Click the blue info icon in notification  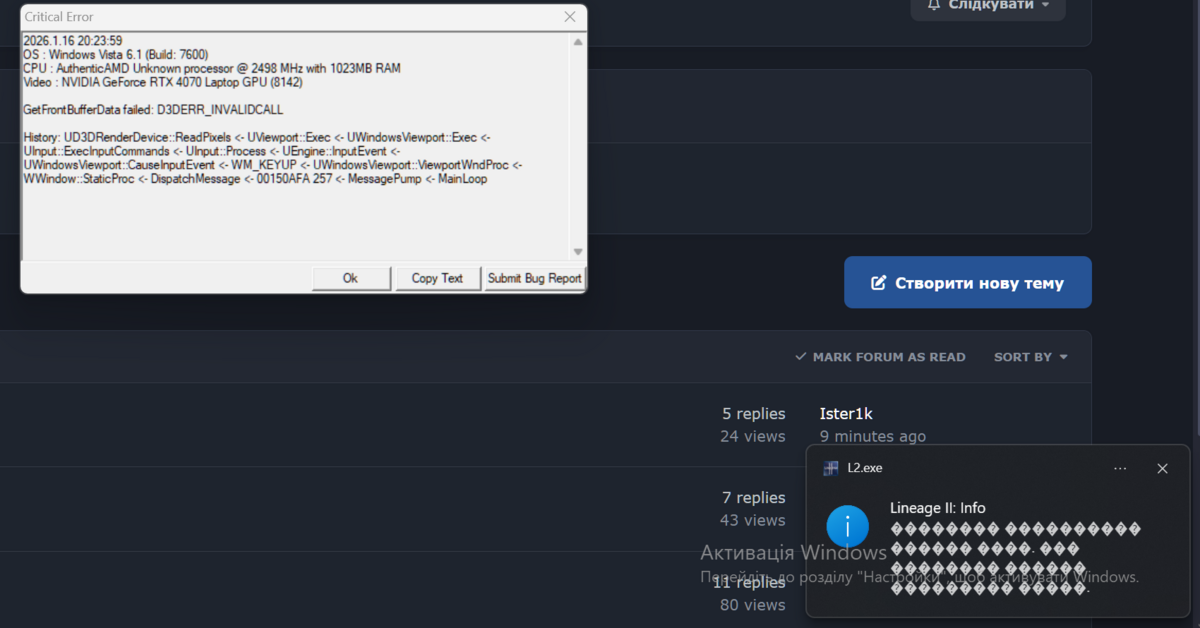[848, 526]
